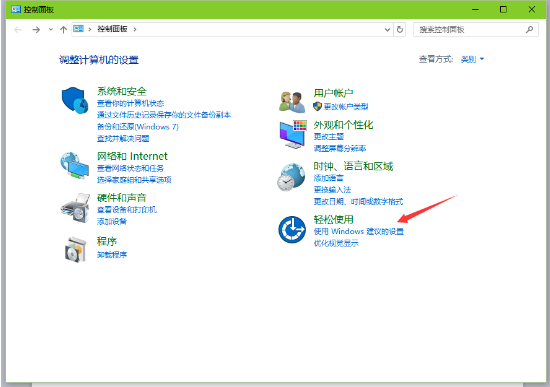Open the 卸载程序 link under Programs

(x=112, y=255)
